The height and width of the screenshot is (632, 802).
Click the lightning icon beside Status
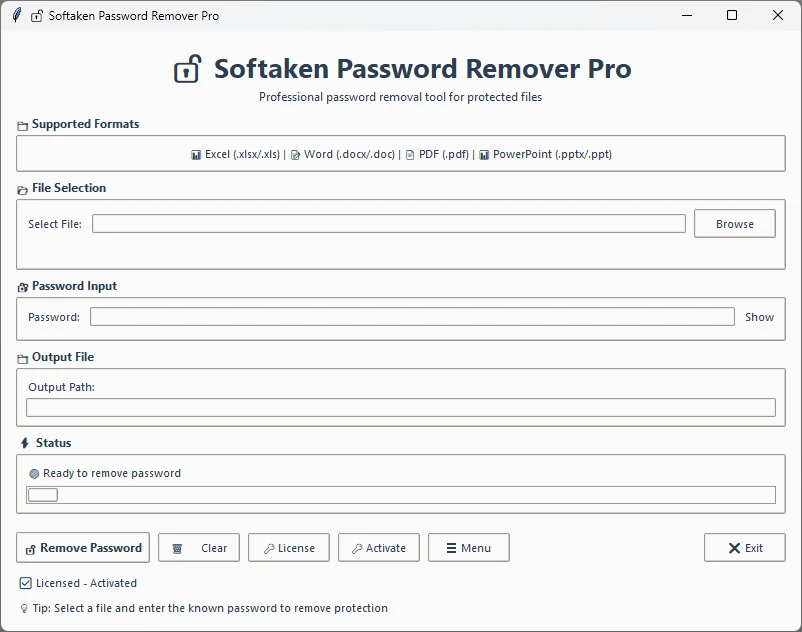point(24,442)
